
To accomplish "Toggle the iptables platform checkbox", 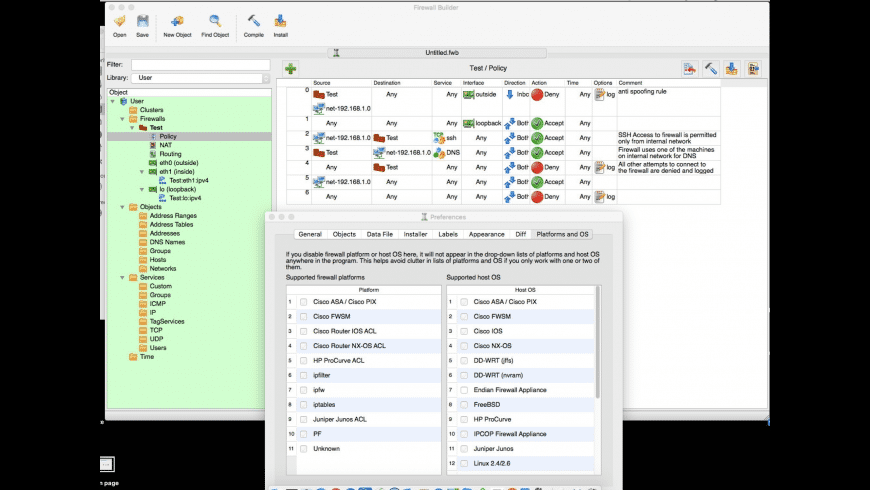I will click(304, 405).
